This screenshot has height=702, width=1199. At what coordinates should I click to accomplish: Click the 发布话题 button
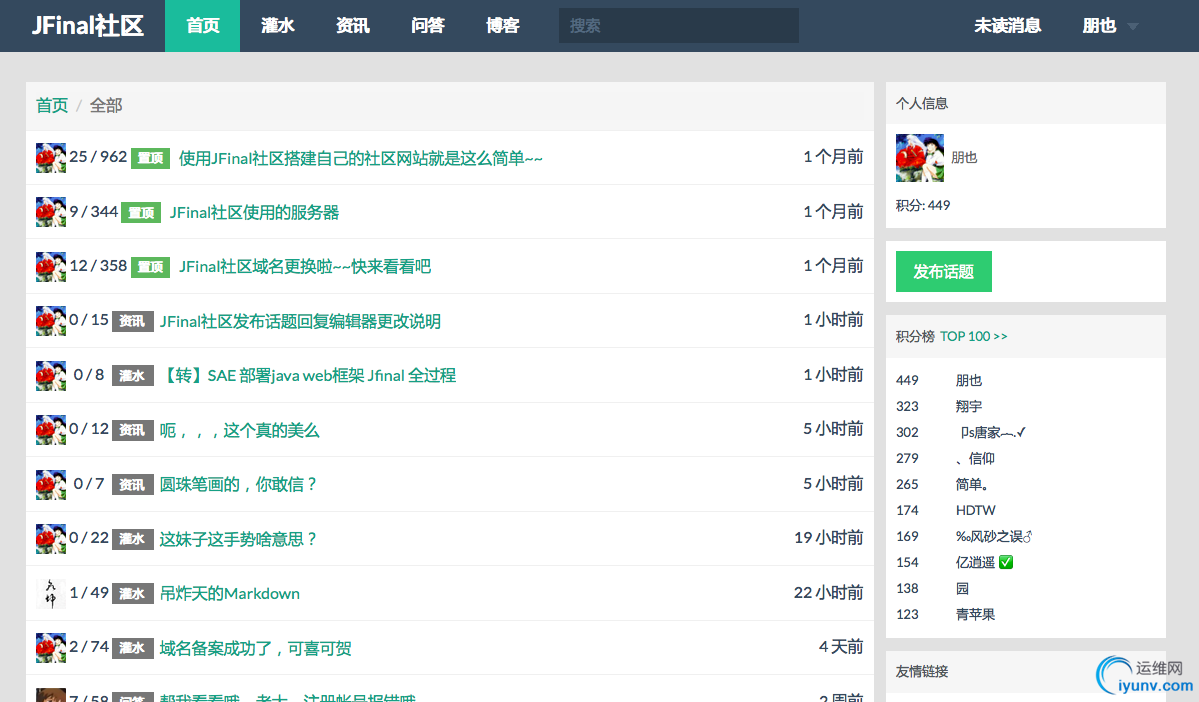[944, 271]
